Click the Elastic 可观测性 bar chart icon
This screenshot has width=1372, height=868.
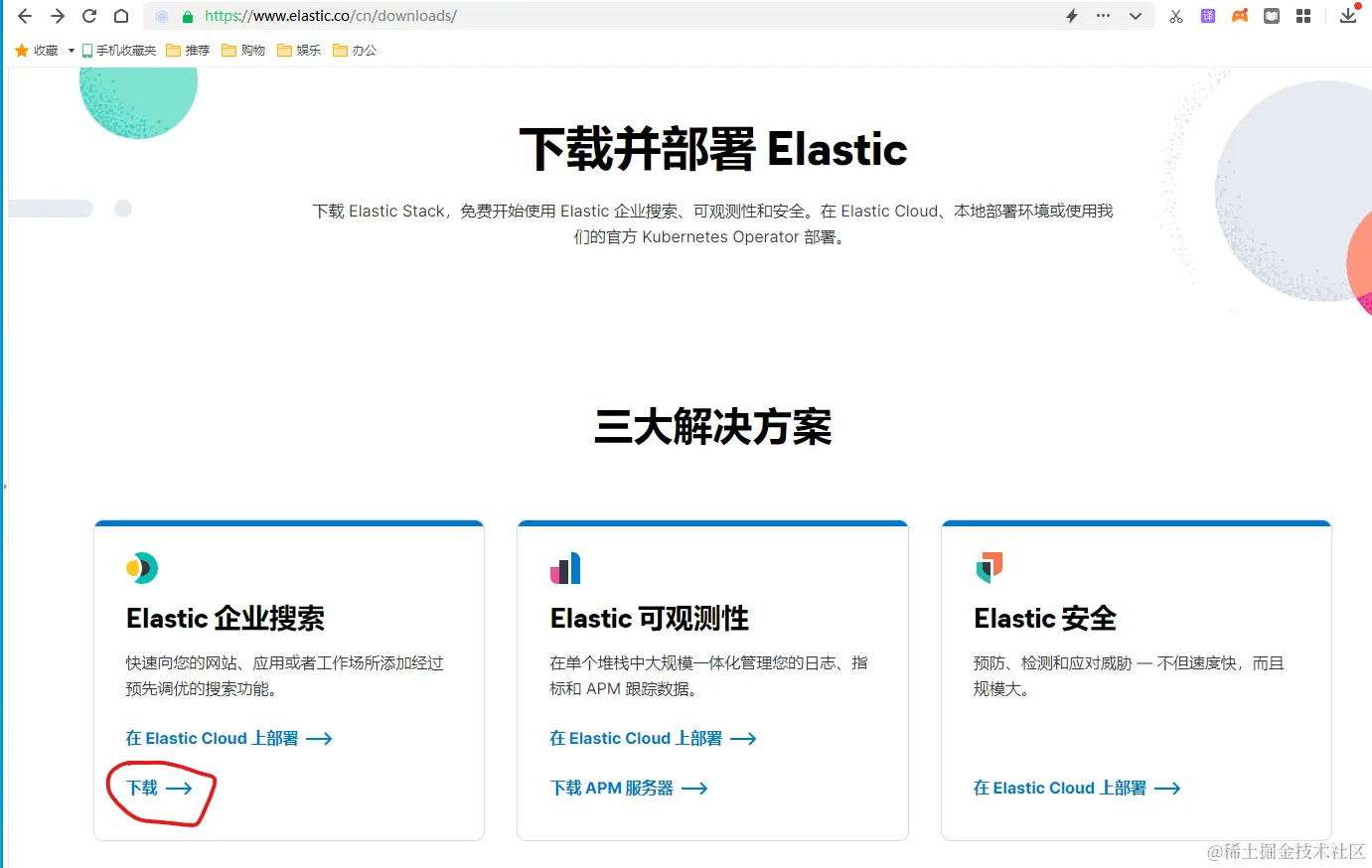pyautogui.click(x=565, y=568)
